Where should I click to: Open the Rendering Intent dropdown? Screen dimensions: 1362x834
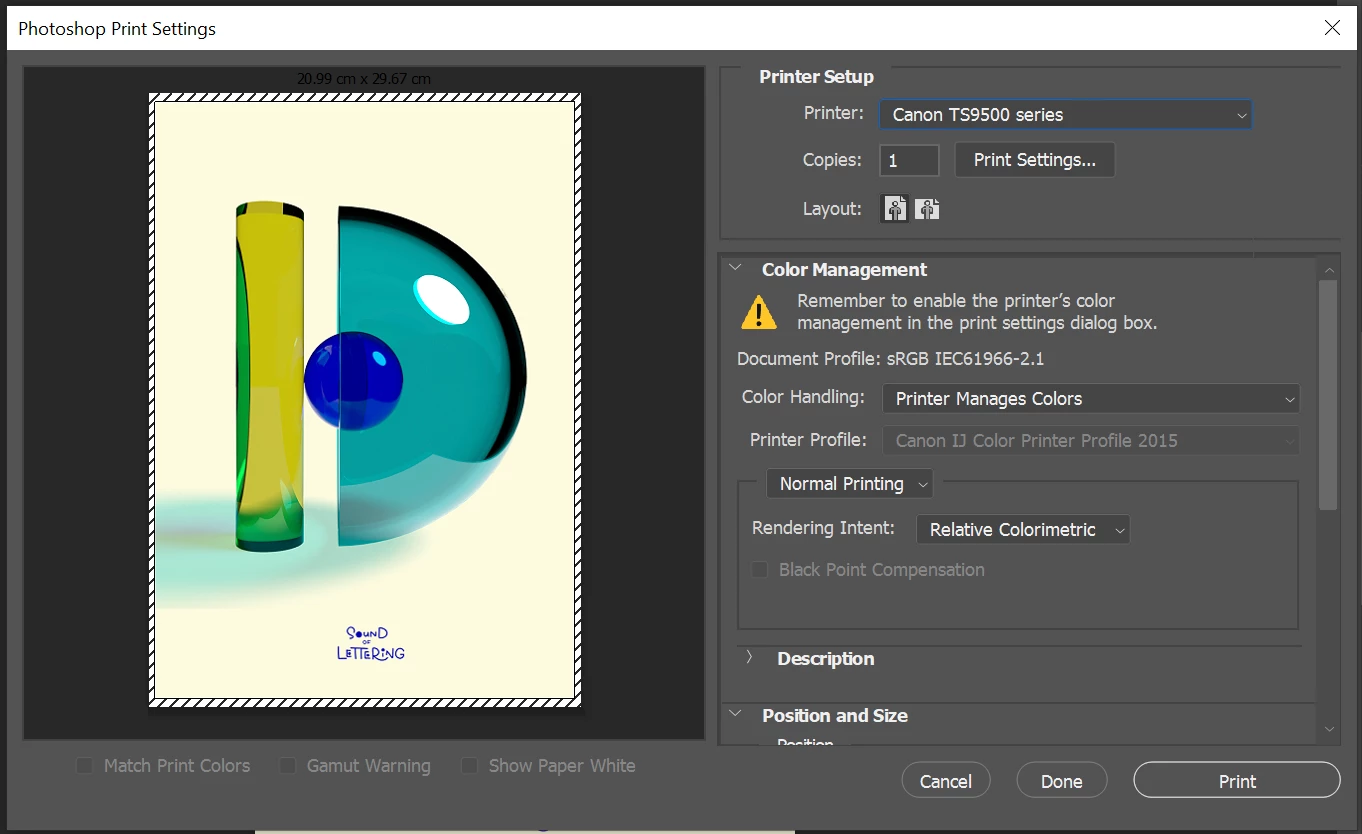pos(1023,530)
